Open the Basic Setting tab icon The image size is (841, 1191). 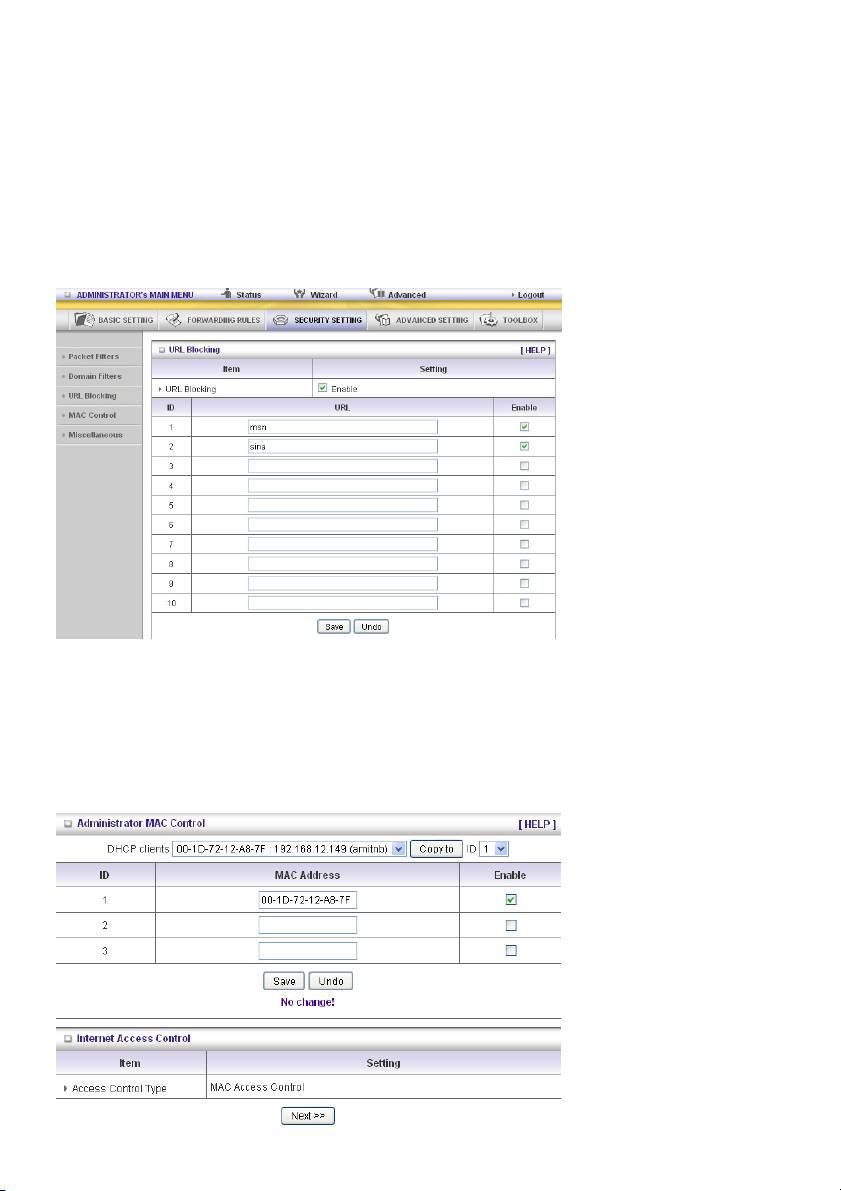83,321
